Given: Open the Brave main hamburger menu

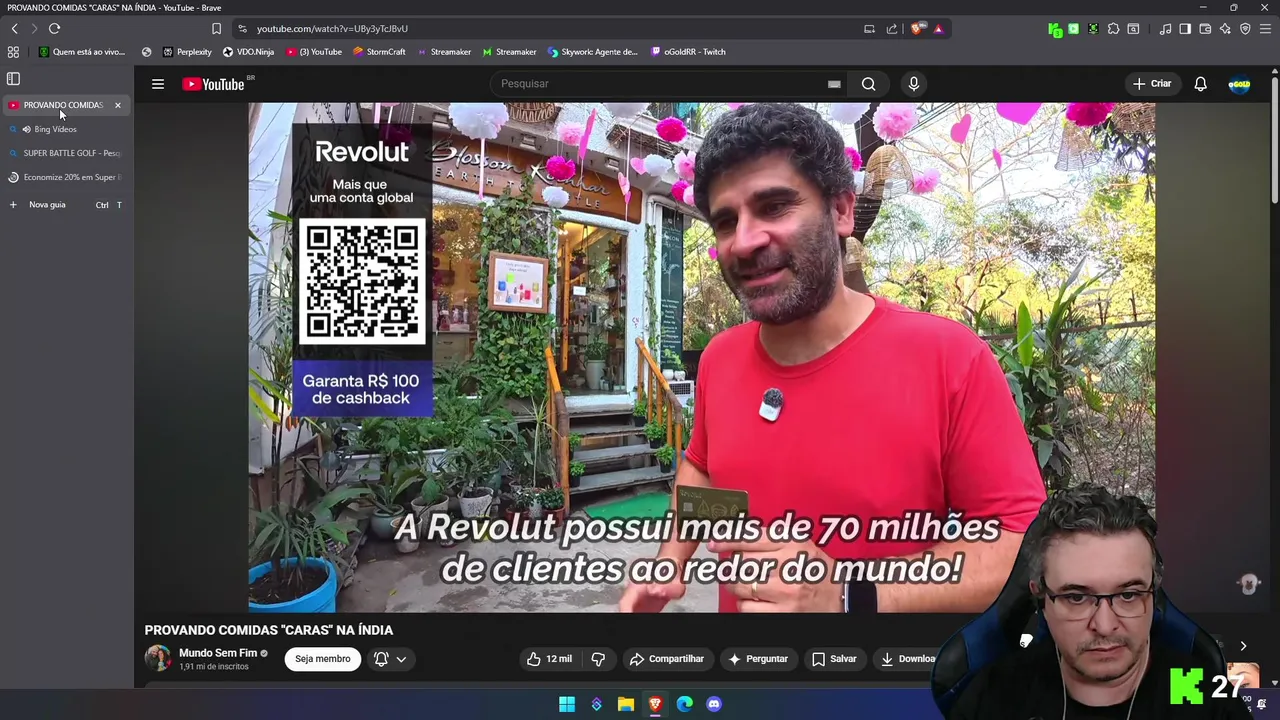Looking at the screenshot, I should point(1265,29).
